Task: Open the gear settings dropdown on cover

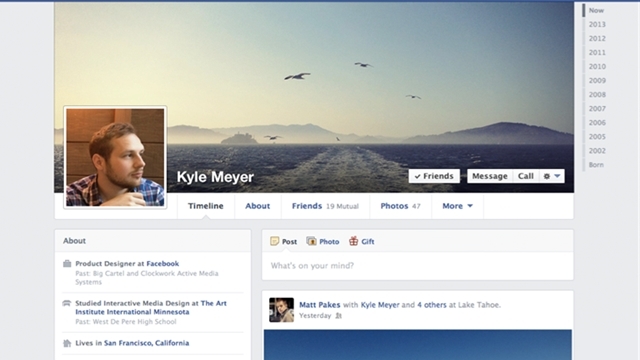Action: [x=552, y=176]
